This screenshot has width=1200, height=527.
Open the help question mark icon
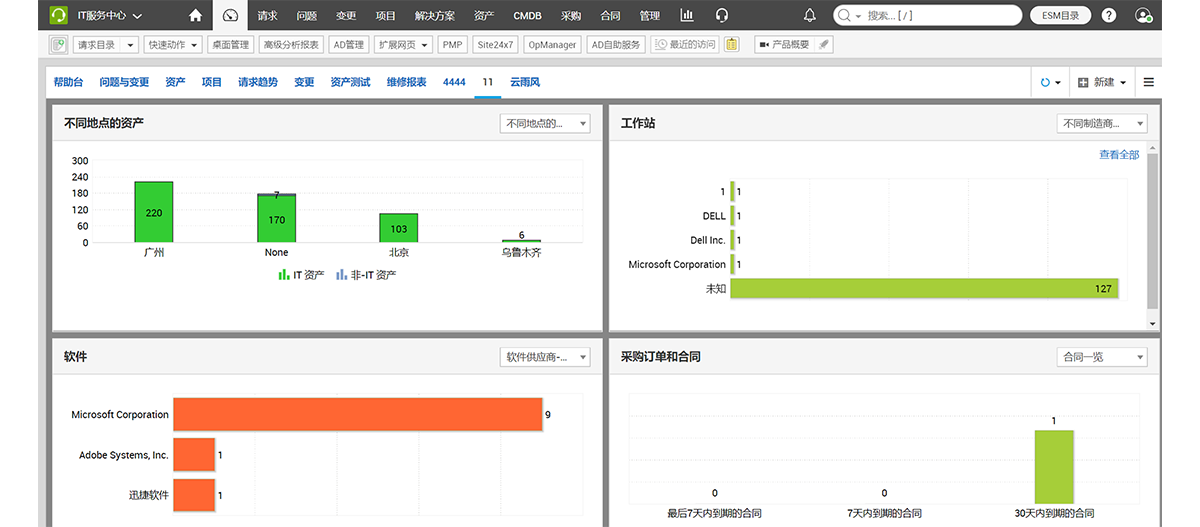tap(1109, 15)
